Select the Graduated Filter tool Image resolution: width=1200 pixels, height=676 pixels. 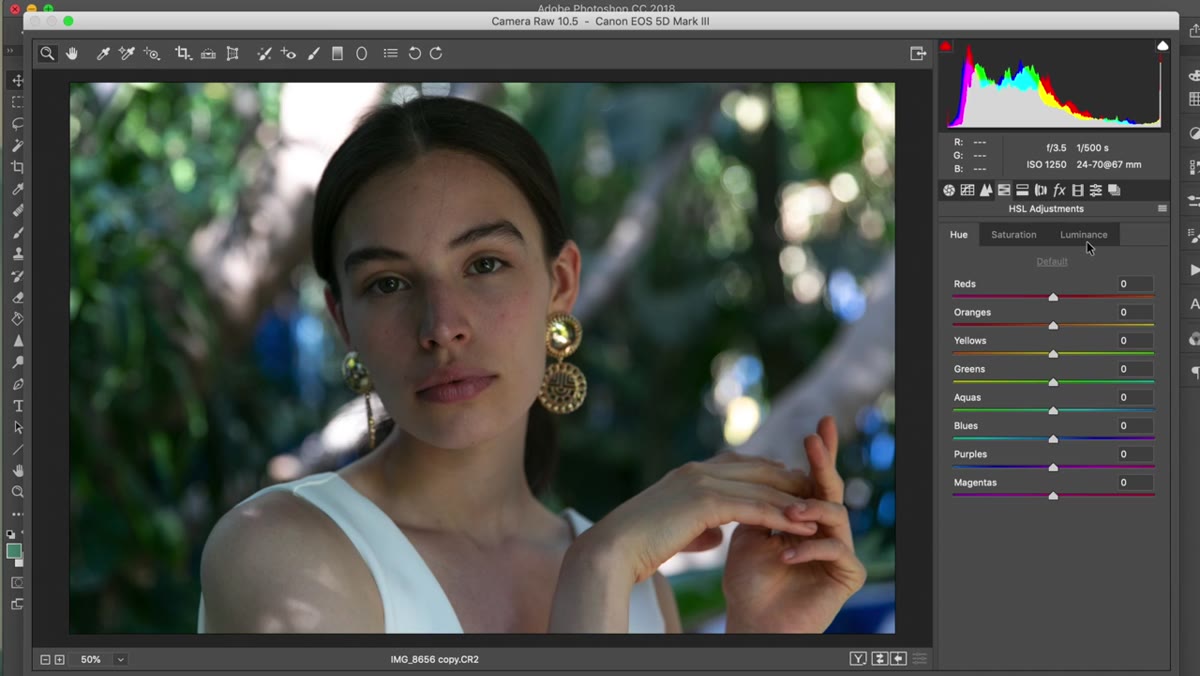337,53
